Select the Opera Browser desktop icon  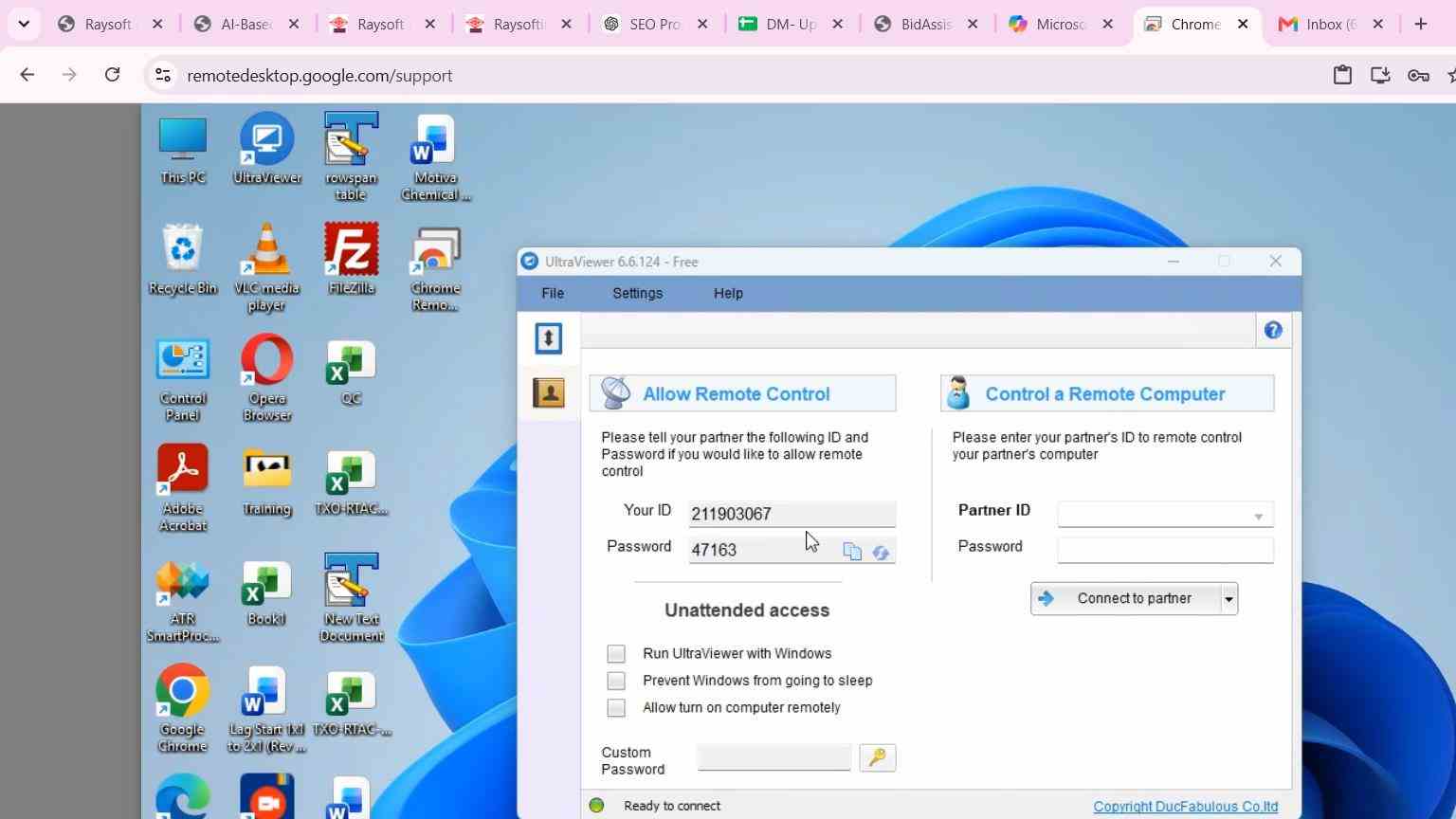[266, 378]
